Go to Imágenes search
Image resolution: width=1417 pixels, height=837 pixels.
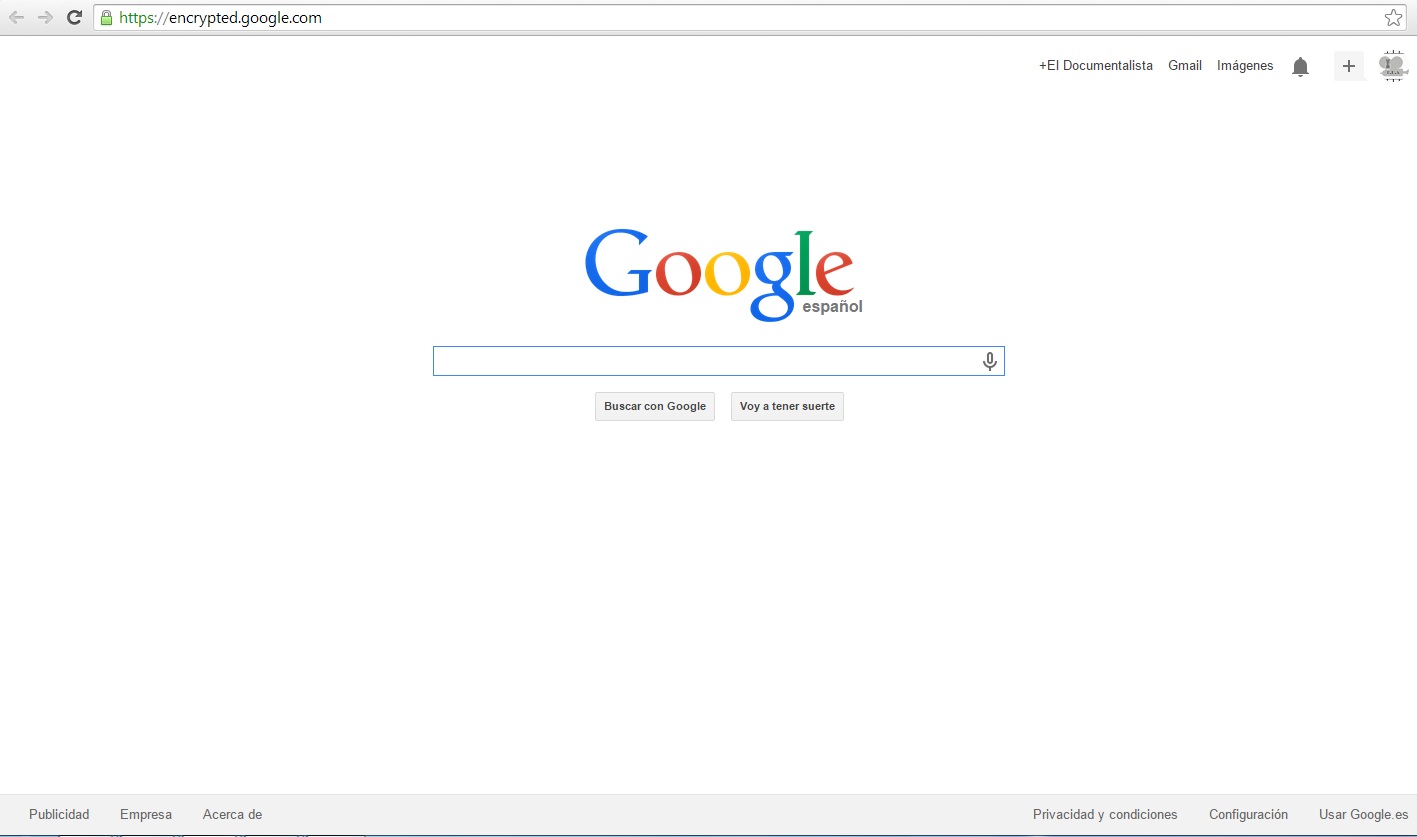pos(1245,66)
